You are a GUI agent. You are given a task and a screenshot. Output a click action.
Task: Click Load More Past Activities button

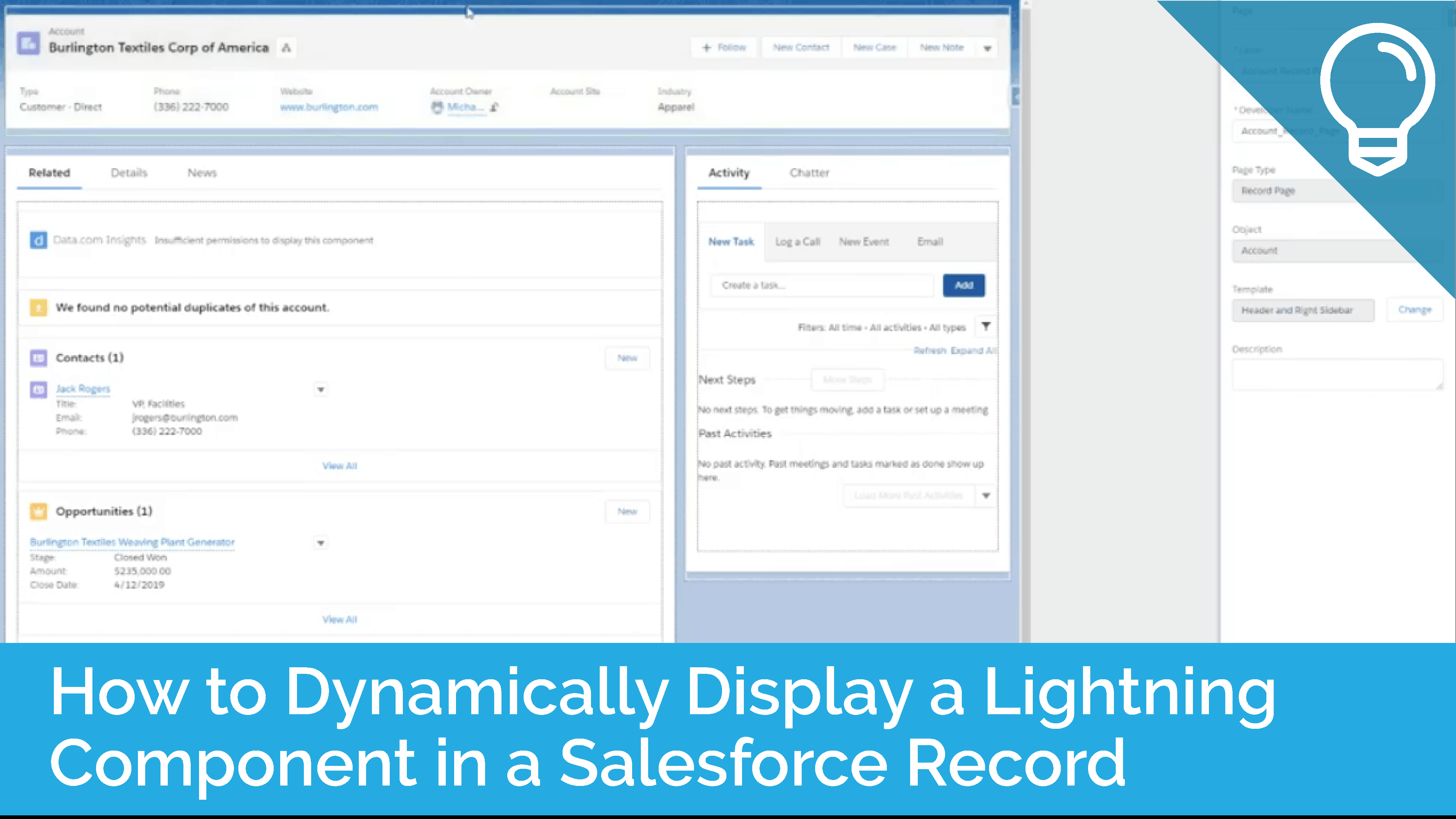[908, 496]
